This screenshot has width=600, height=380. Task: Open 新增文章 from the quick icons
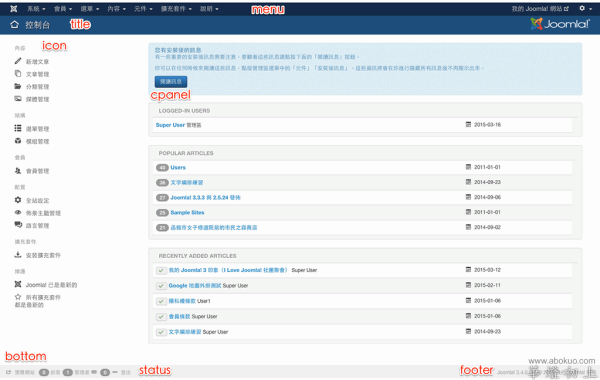[x=37, y=62]
